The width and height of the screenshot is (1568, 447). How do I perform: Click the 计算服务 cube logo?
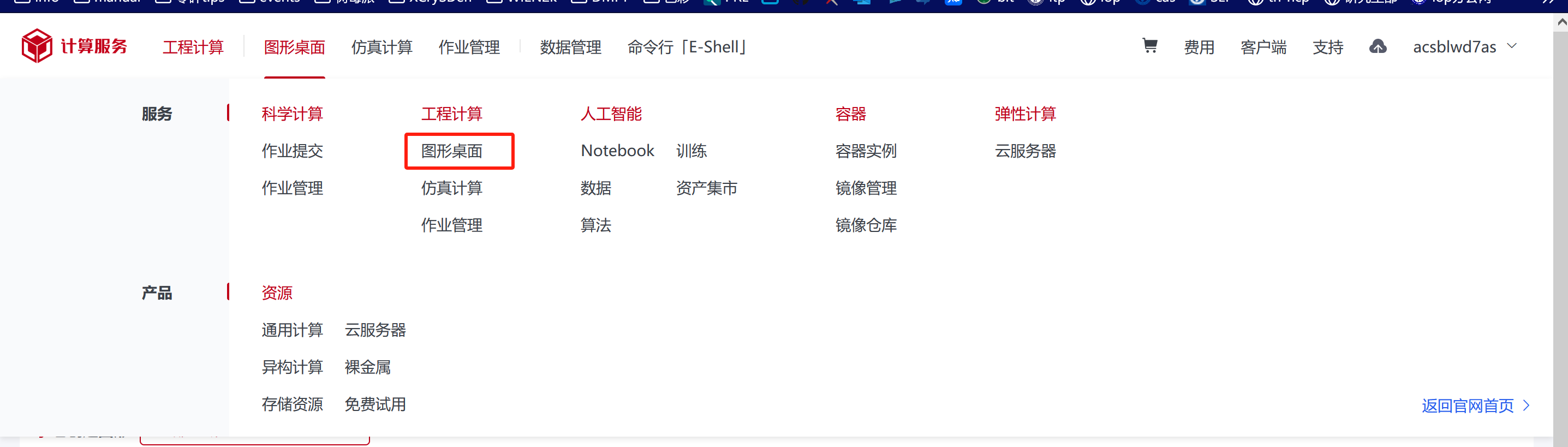[x=37, y=46]
